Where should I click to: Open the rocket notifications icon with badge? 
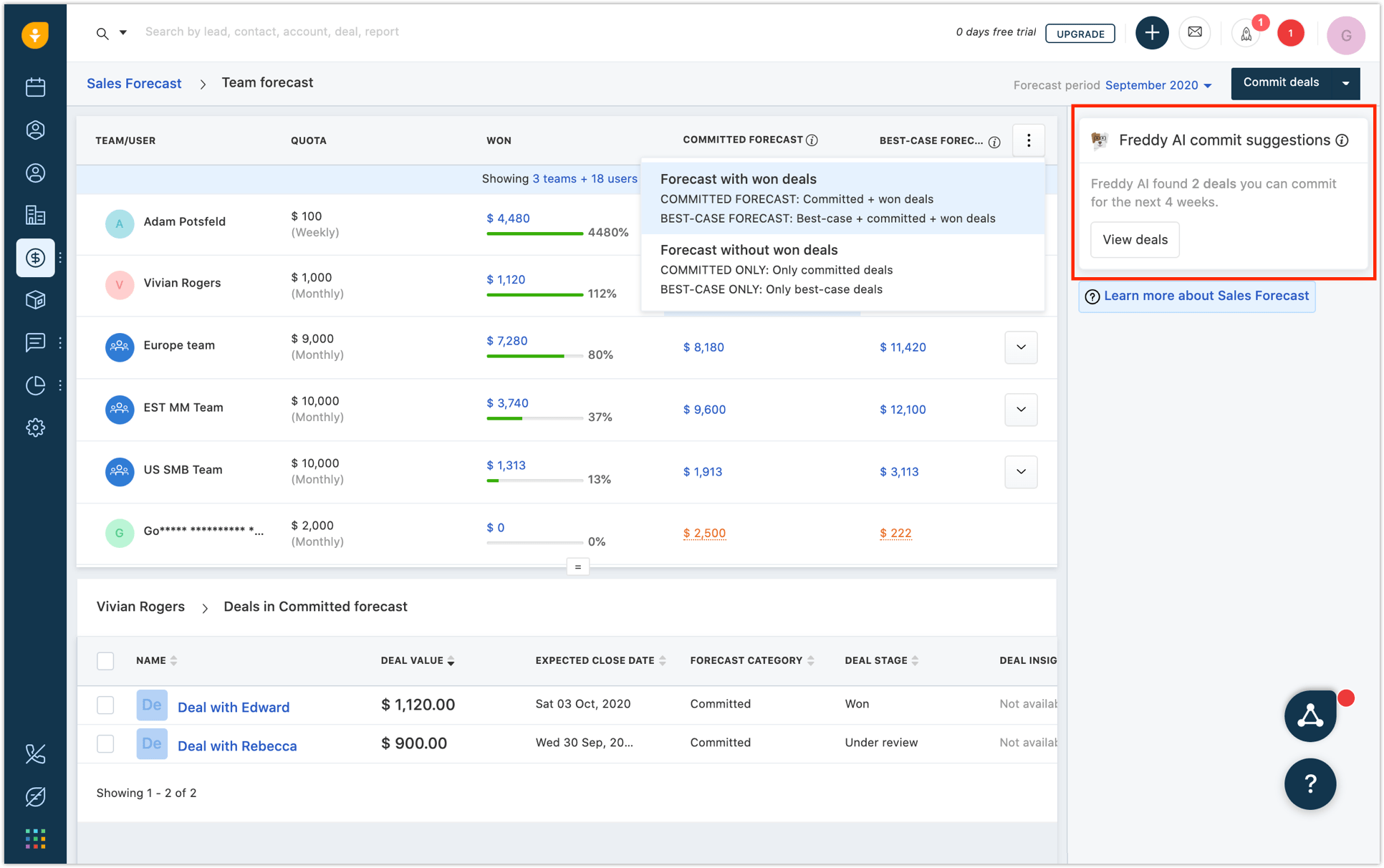(x=1246, y=33)
